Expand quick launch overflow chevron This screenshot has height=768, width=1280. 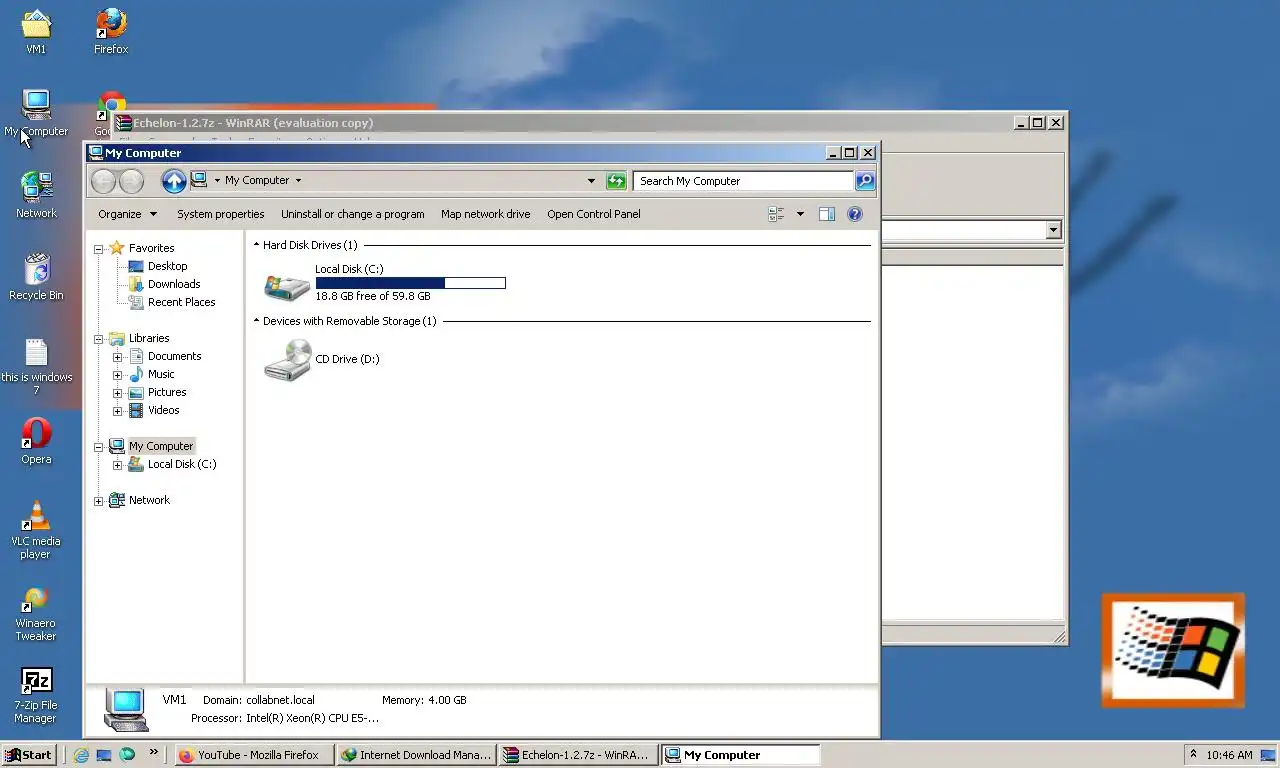[x=153, y=753]
